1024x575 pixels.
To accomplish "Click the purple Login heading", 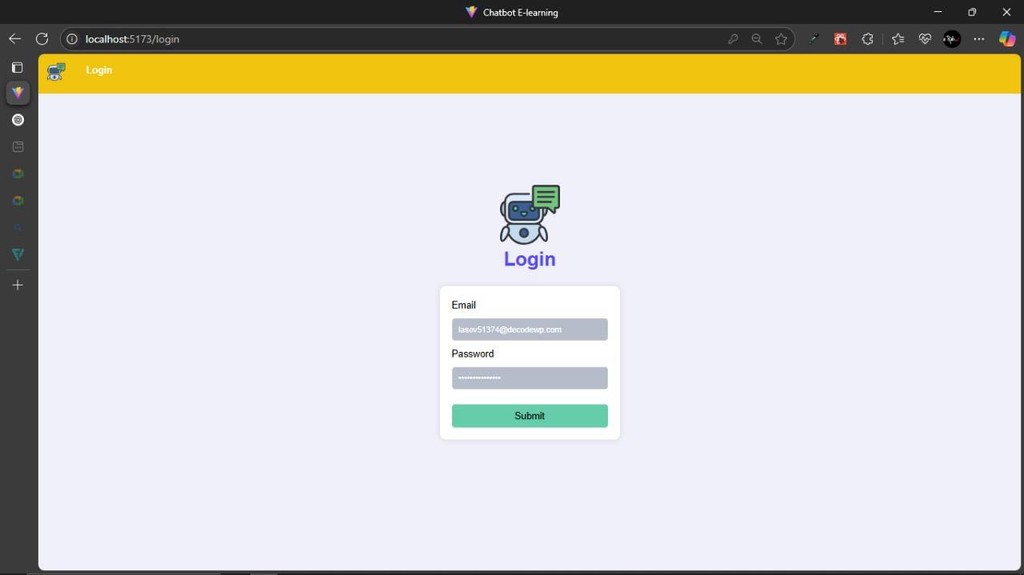I will [530, 259].
